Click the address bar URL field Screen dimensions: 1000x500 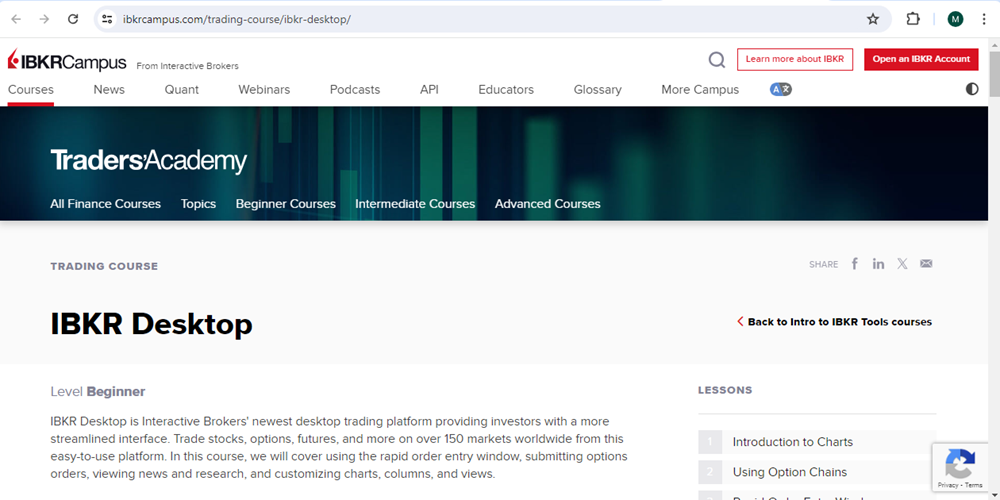[x=491, y=19]
